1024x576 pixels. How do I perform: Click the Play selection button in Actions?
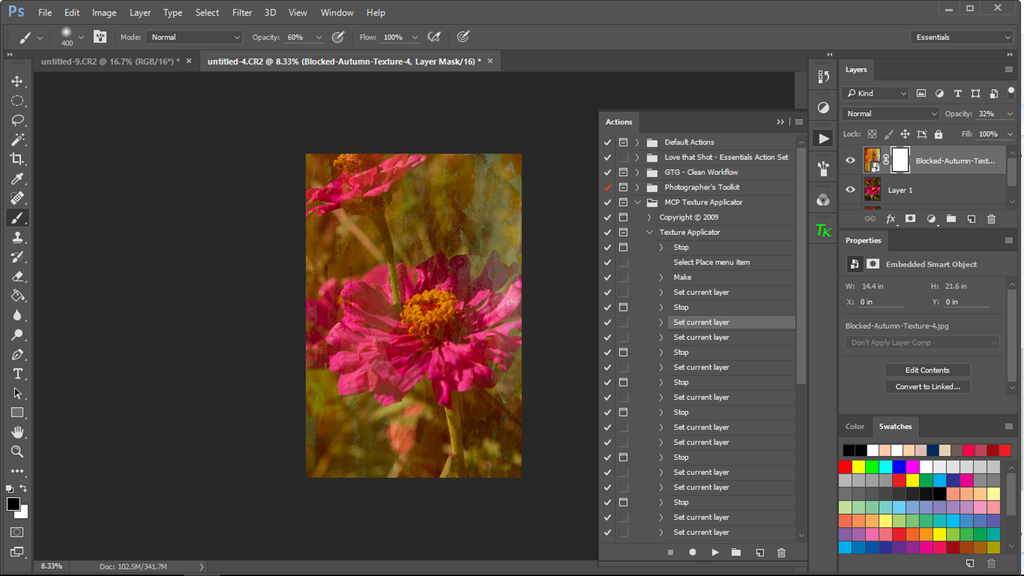(x=715, y=552)
